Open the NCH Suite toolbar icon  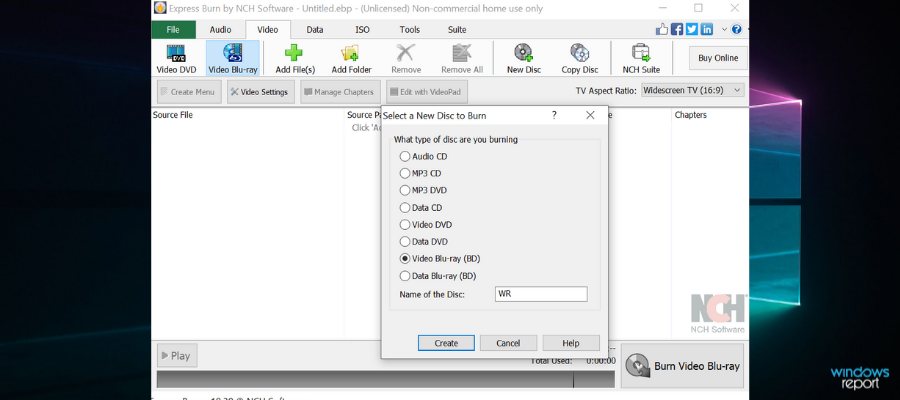641,58
